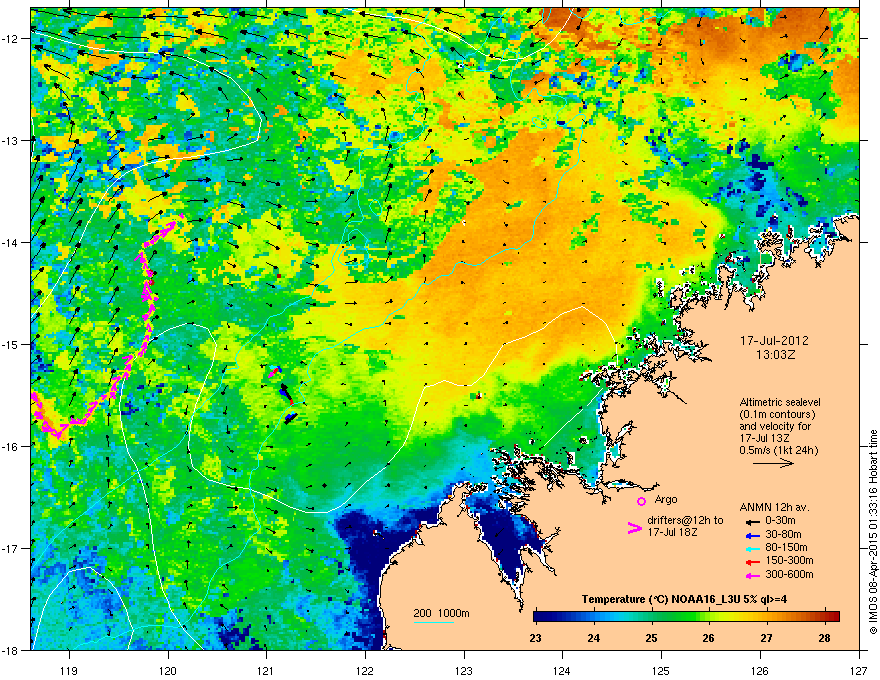Click the 'Argo' legend label
The width and height of the screenshot is (880, 680).
[666, 499]
